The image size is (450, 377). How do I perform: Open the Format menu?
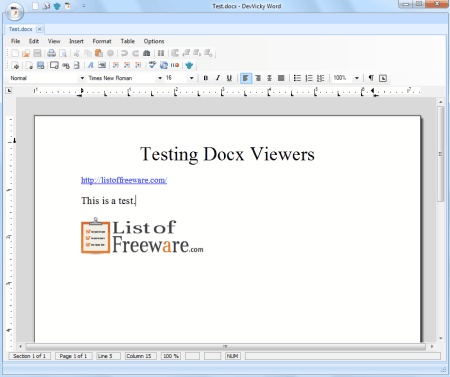point(102,41)
